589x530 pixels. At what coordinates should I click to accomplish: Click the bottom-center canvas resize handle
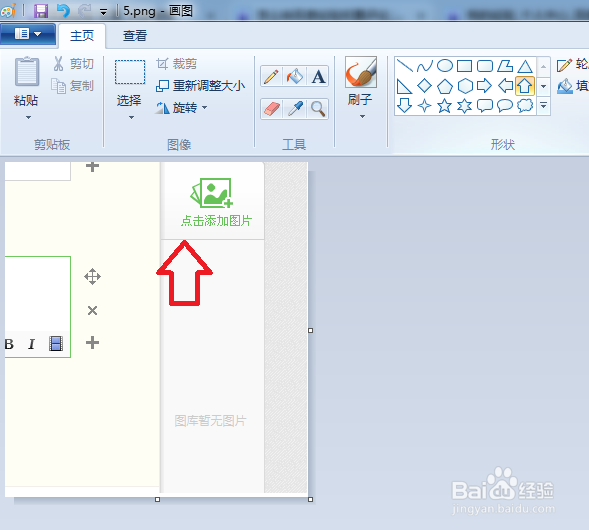[x=157, y=500]
